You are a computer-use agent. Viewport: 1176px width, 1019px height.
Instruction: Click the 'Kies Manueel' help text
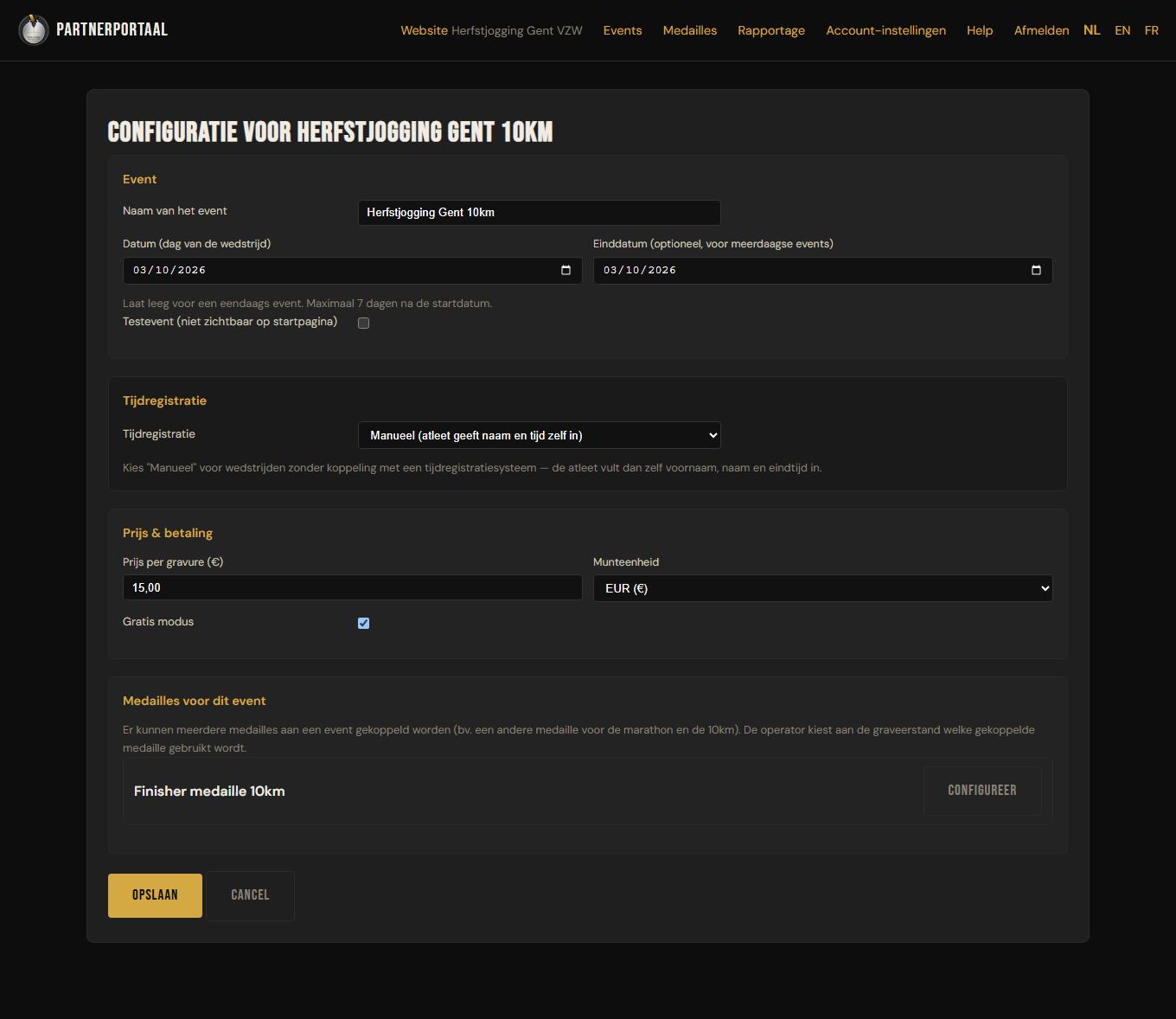472,468
